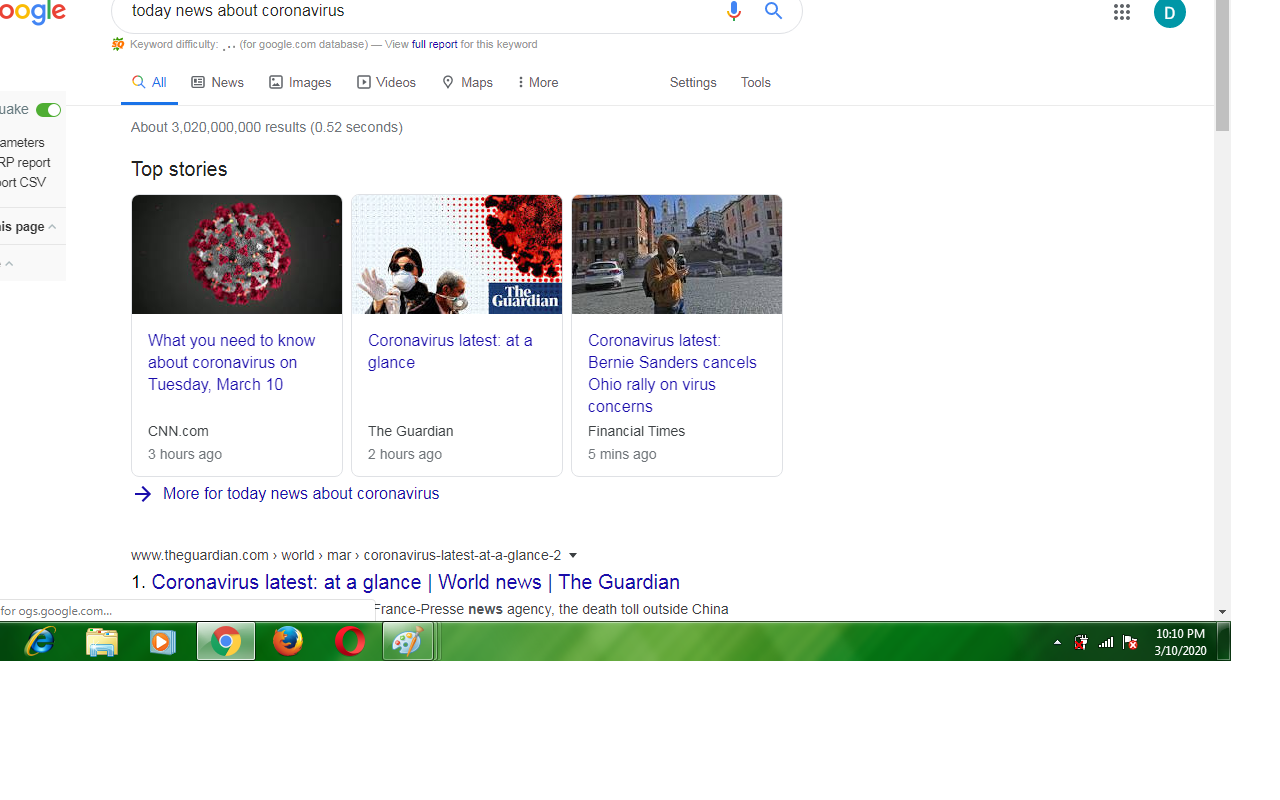Click the Keyword difficulty extension icon
Viewport: 1280px width, 800px height.
(118, 44)
